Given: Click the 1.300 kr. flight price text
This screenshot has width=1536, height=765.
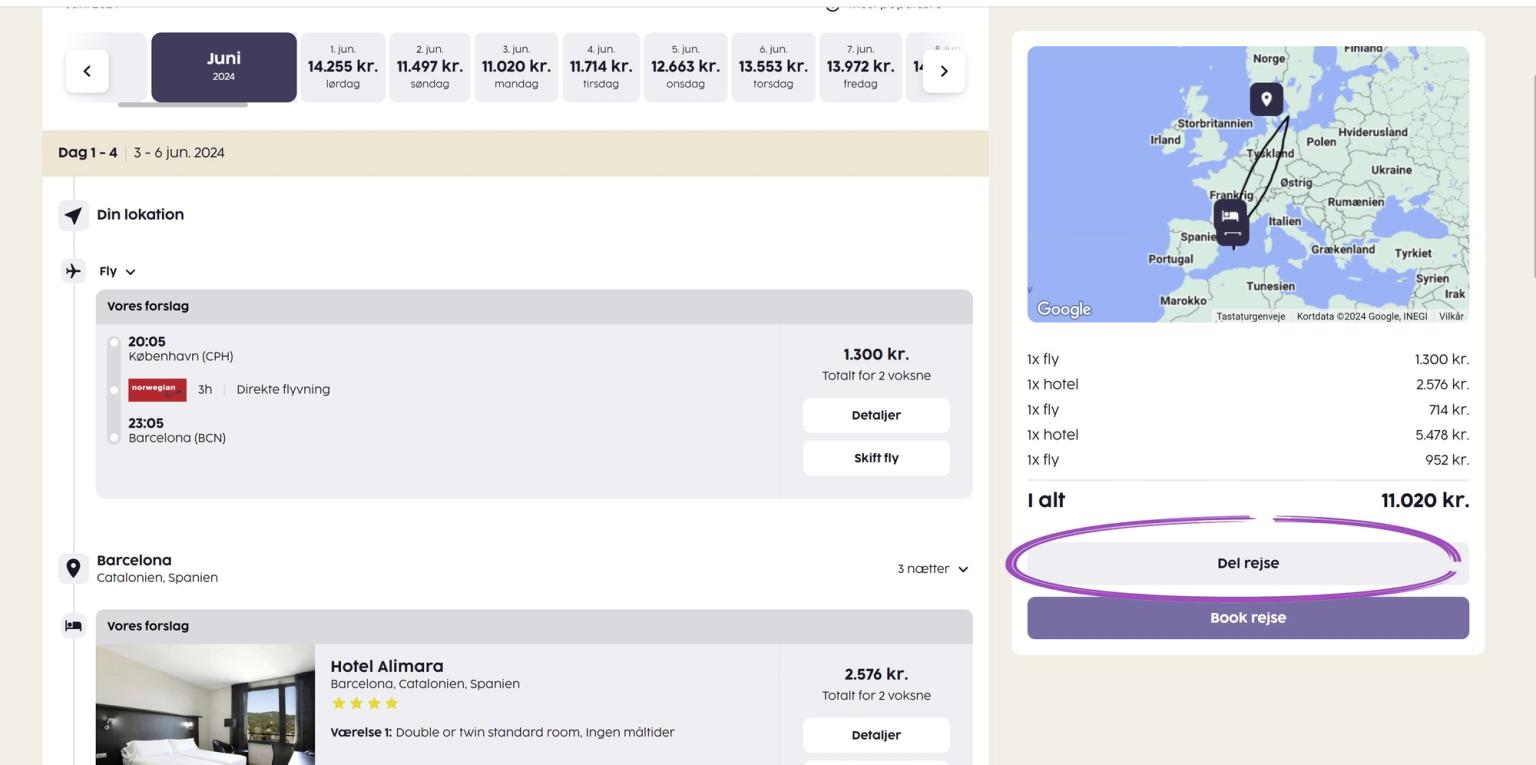Looking at the screenshot, I should (x=876, y=354).
